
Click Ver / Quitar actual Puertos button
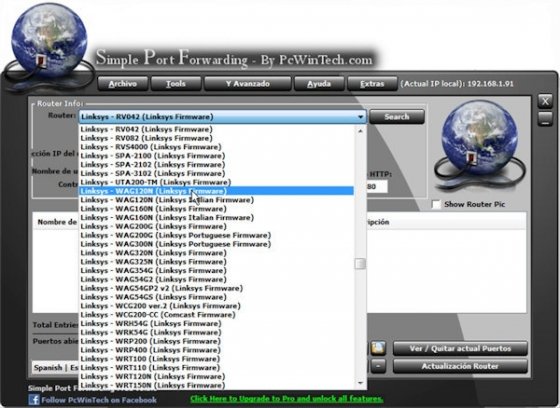tap(460, 348)
